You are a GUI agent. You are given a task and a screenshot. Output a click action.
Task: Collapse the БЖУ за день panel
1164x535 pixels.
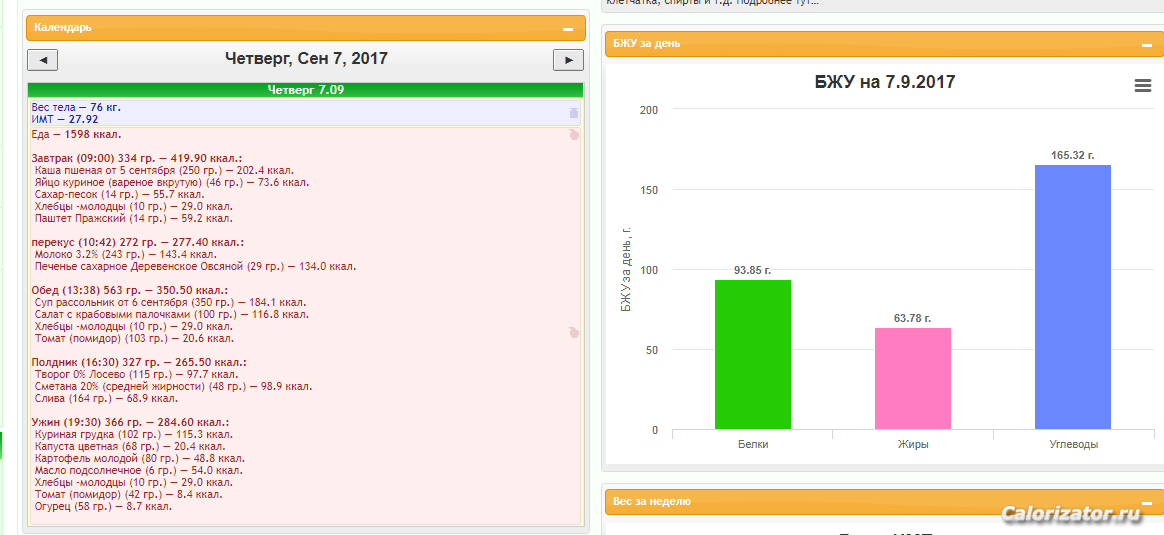pyautogui.click(x=1146, y=45)
